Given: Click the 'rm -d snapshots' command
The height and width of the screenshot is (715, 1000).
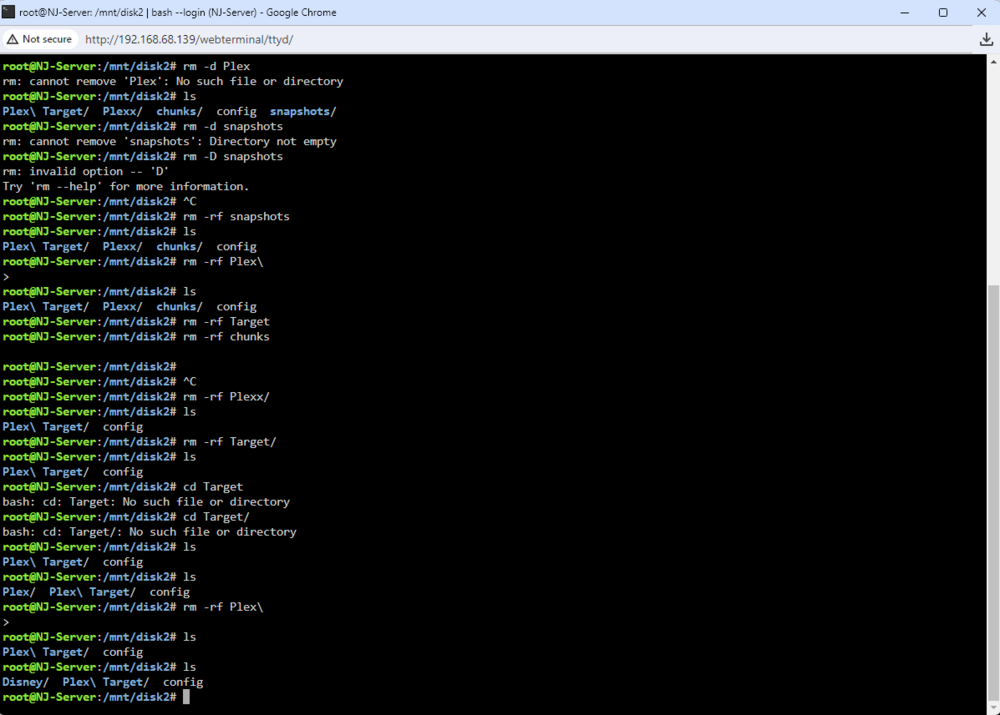Looking at the screenshot, I should pos(233,126).
